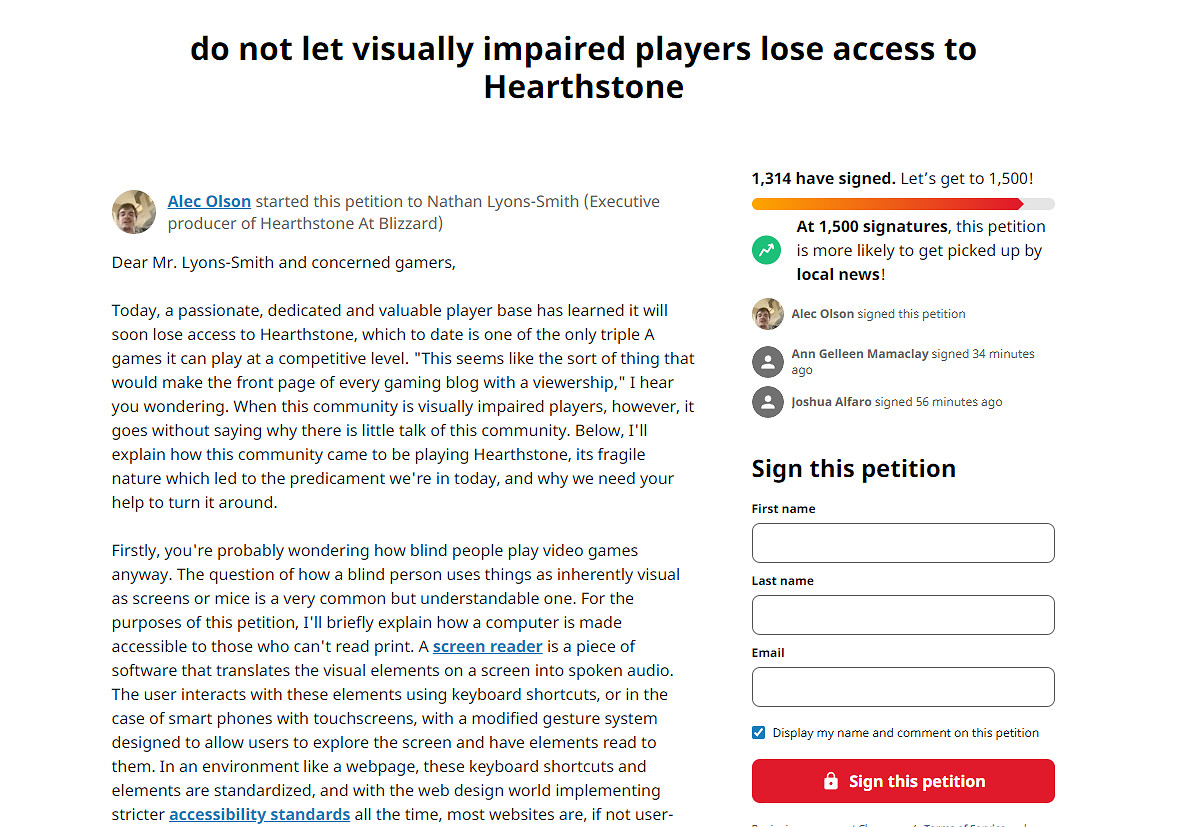
Task: Focus the First name field
Action: (902, 543)
